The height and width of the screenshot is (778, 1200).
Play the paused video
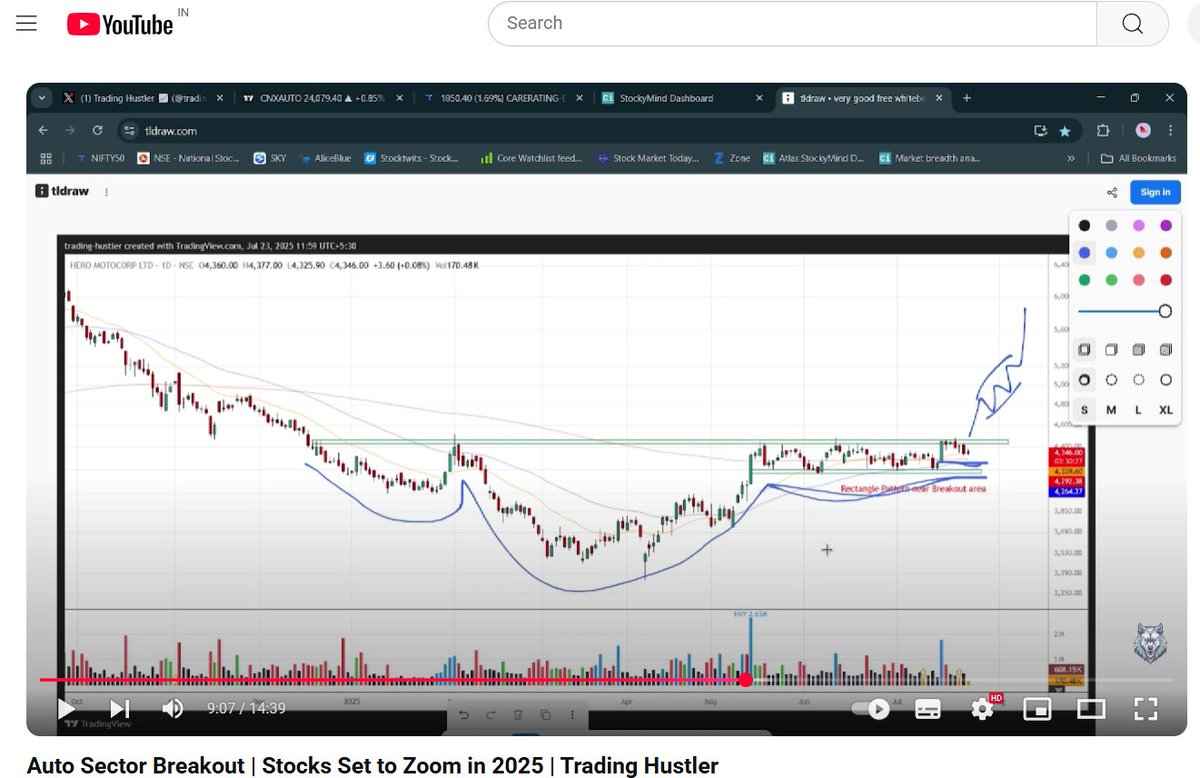66,709
